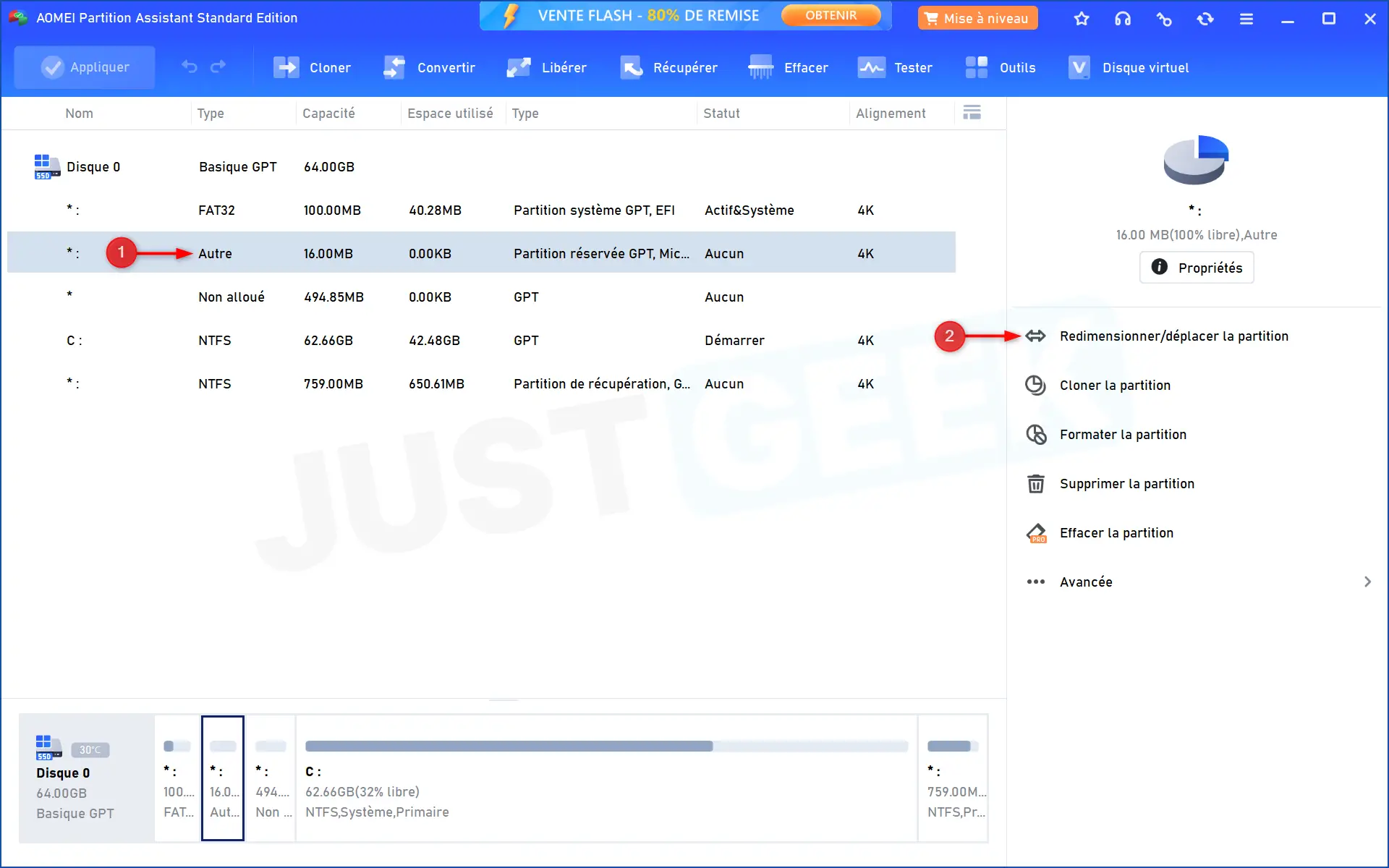The height and width of the screenshot is (868, 1389).
Task: Click the Appliquer button
Action: tap(85, 67)
